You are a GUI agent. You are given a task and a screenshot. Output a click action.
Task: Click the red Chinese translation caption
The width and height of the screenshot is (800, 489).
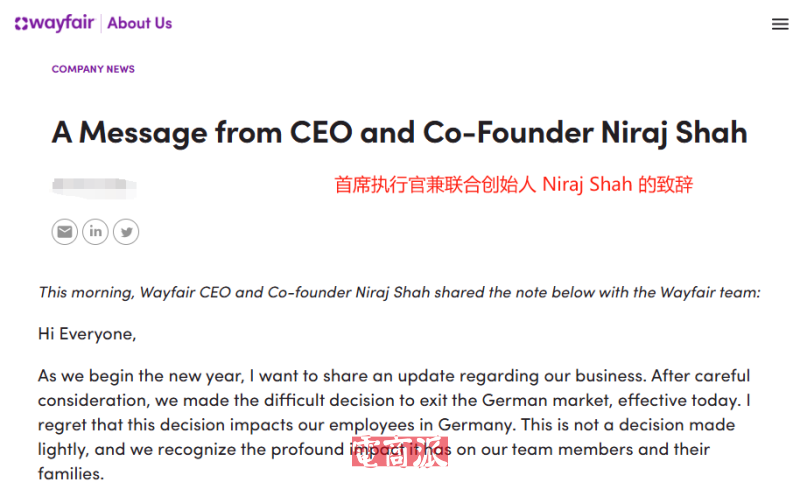[x=513, y=185]
